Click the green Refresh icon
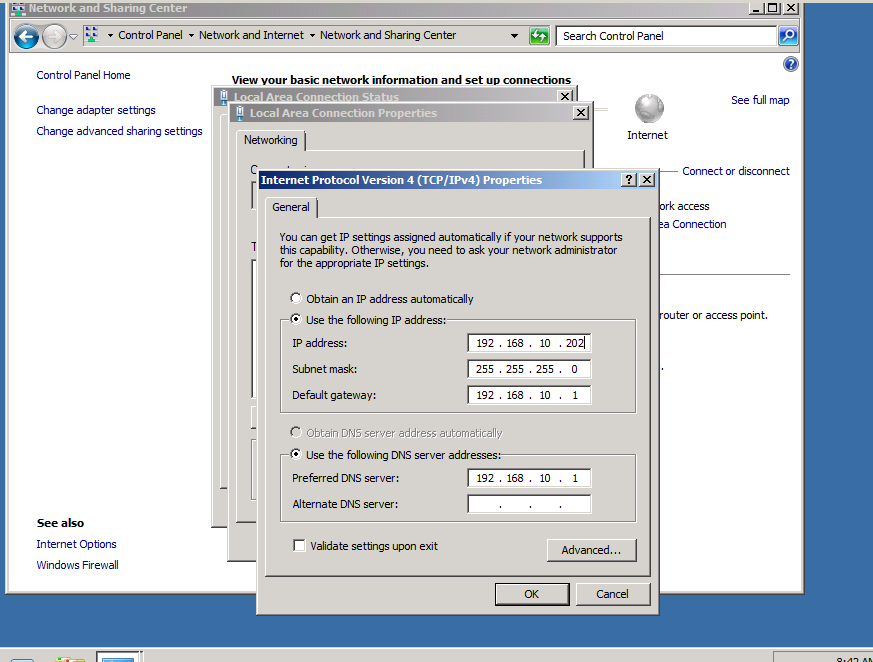Screen dimensions: 873x662 click(x=539, y=36)
